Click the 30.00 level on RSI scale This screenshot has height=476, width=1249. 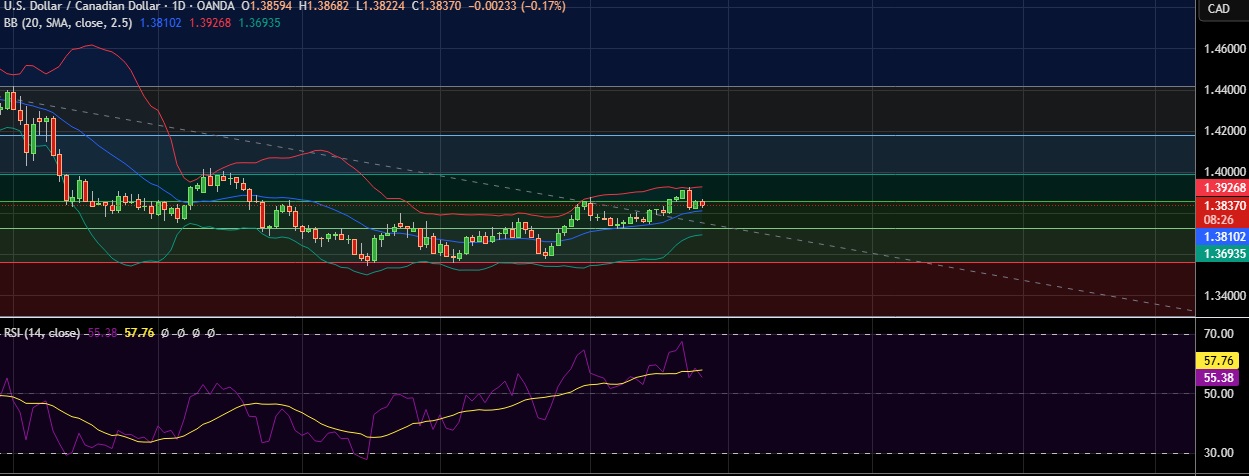[1222, 453]
